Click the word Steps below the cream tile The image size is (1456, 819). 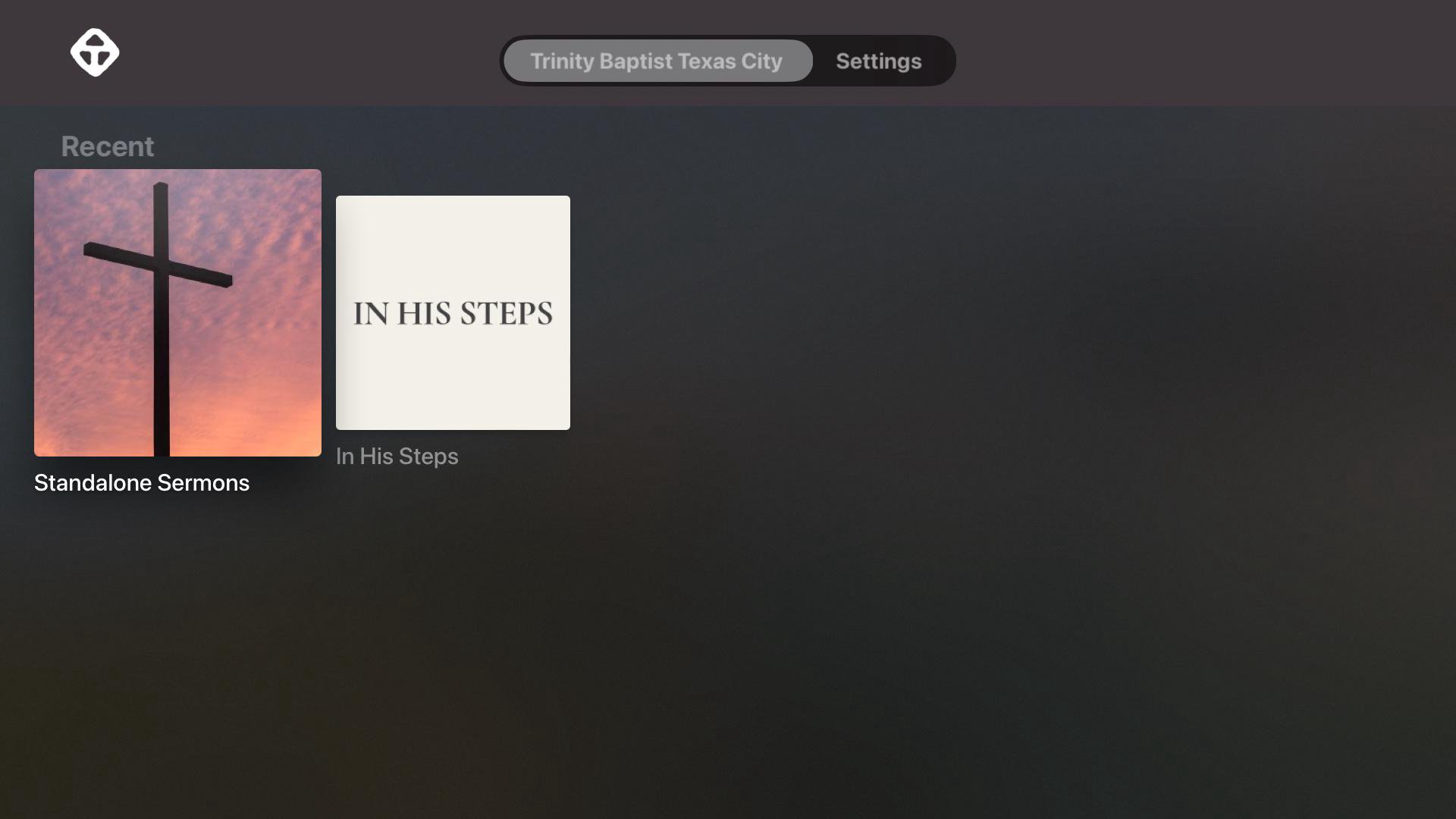click(428, 457)
